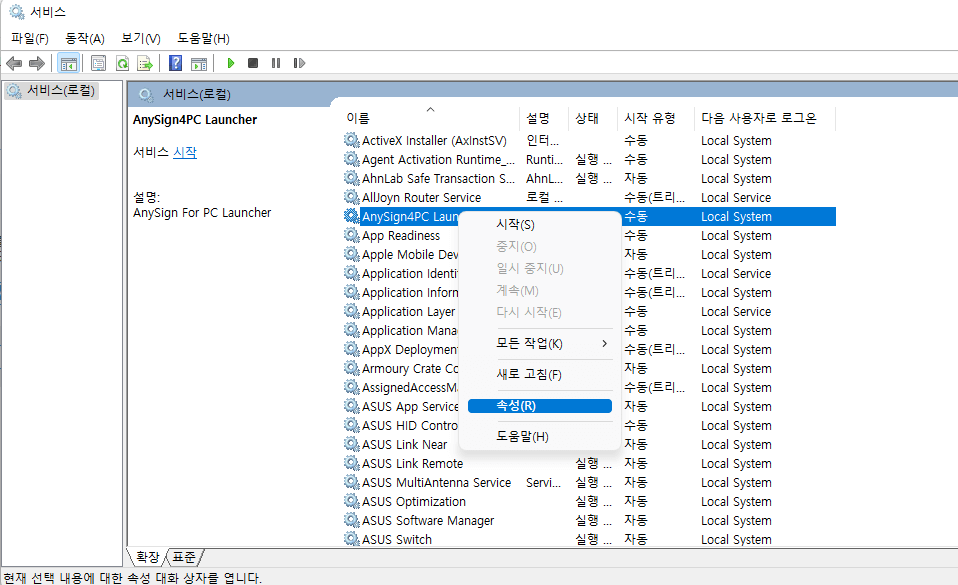Image resolution: width=958 pixels, height=585 pixels.
Task: Select the AnySign4PC Launcher service row
Action: (x=420, y=216)
